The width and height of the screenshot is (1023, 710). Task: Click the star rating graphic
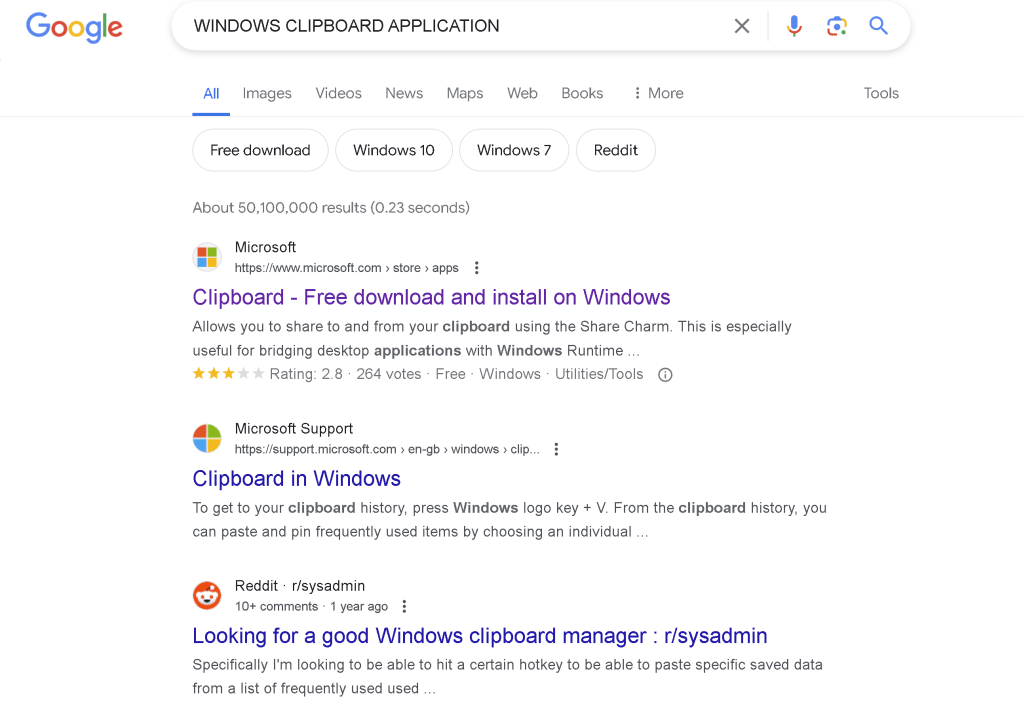228,374
